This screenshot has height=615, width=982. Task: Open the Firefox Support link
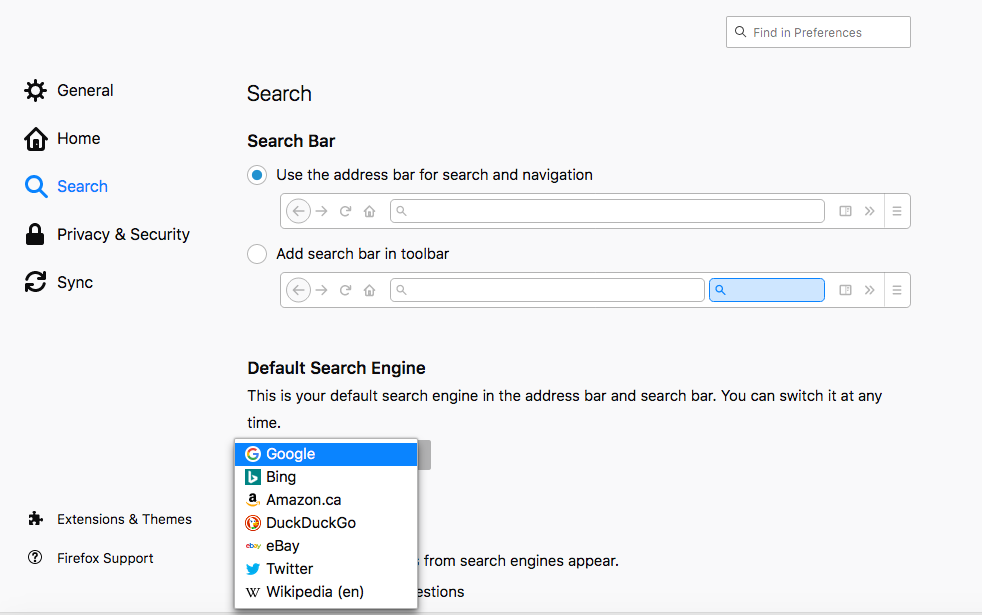[x=105, y=558]
